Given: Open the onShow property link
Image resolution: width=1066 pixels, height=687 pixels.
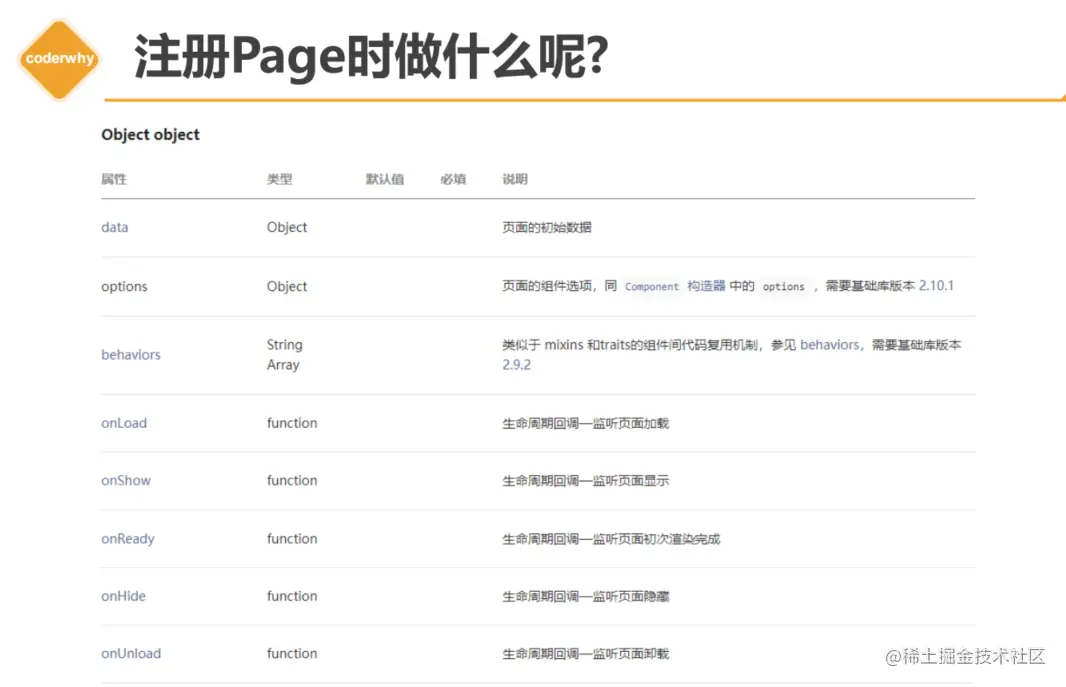Looking at the screenshot, I should (x=126, y=480).
